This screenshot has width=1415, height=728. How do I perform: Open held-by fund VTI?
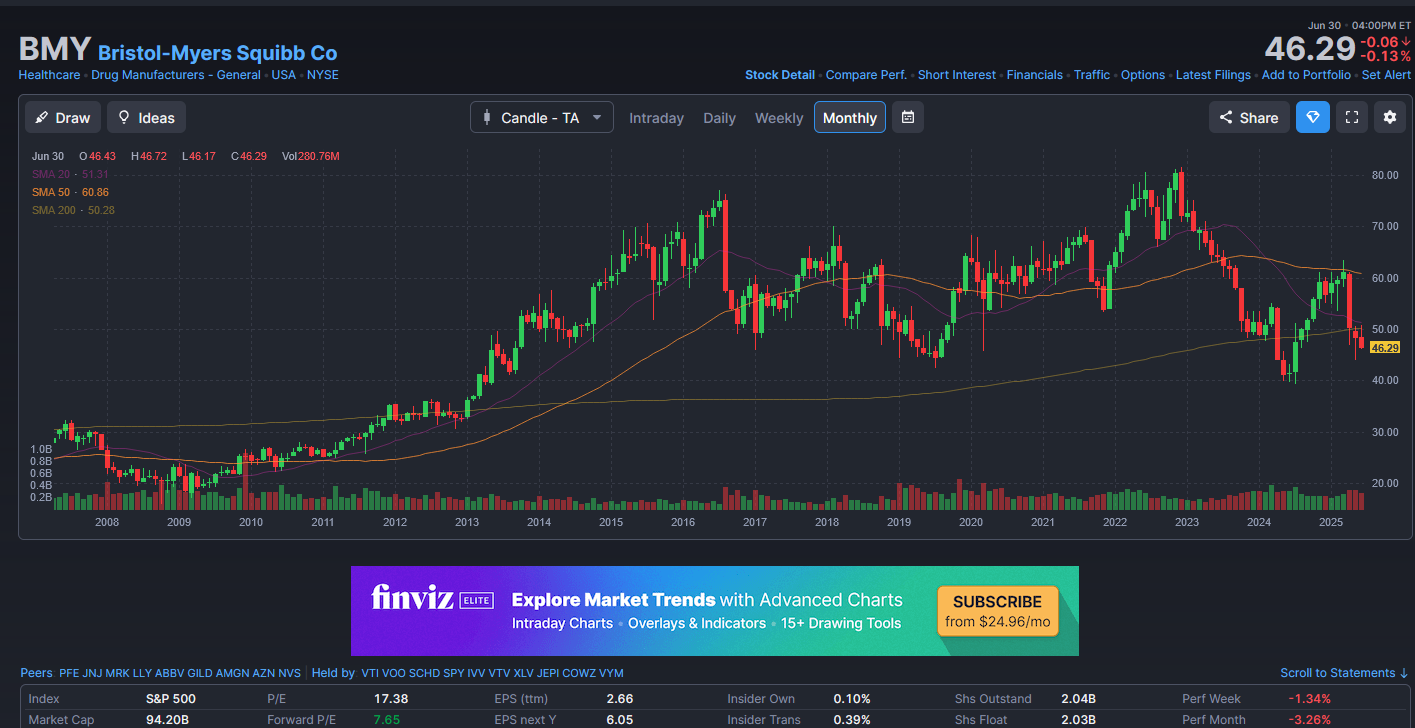[x=370, y=673]
